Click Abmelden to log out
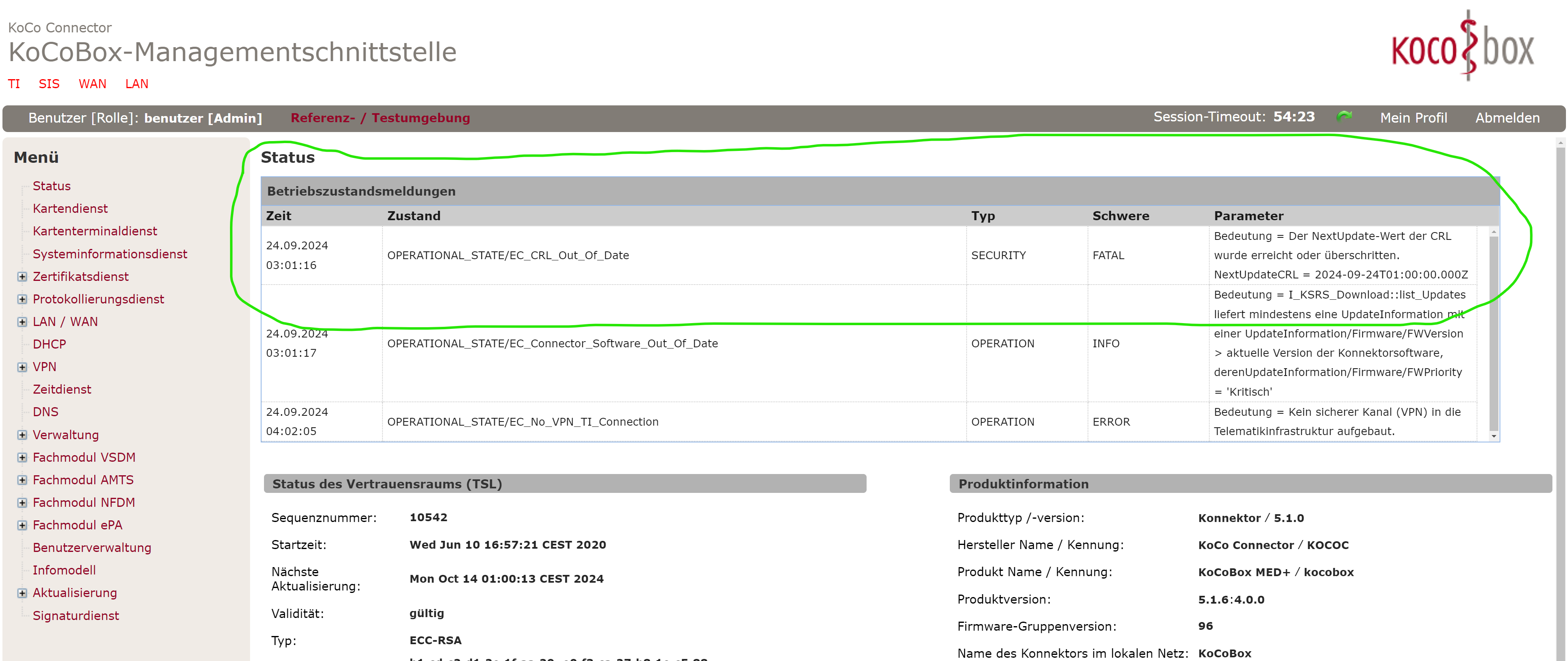 click(x=1507, y=118)
